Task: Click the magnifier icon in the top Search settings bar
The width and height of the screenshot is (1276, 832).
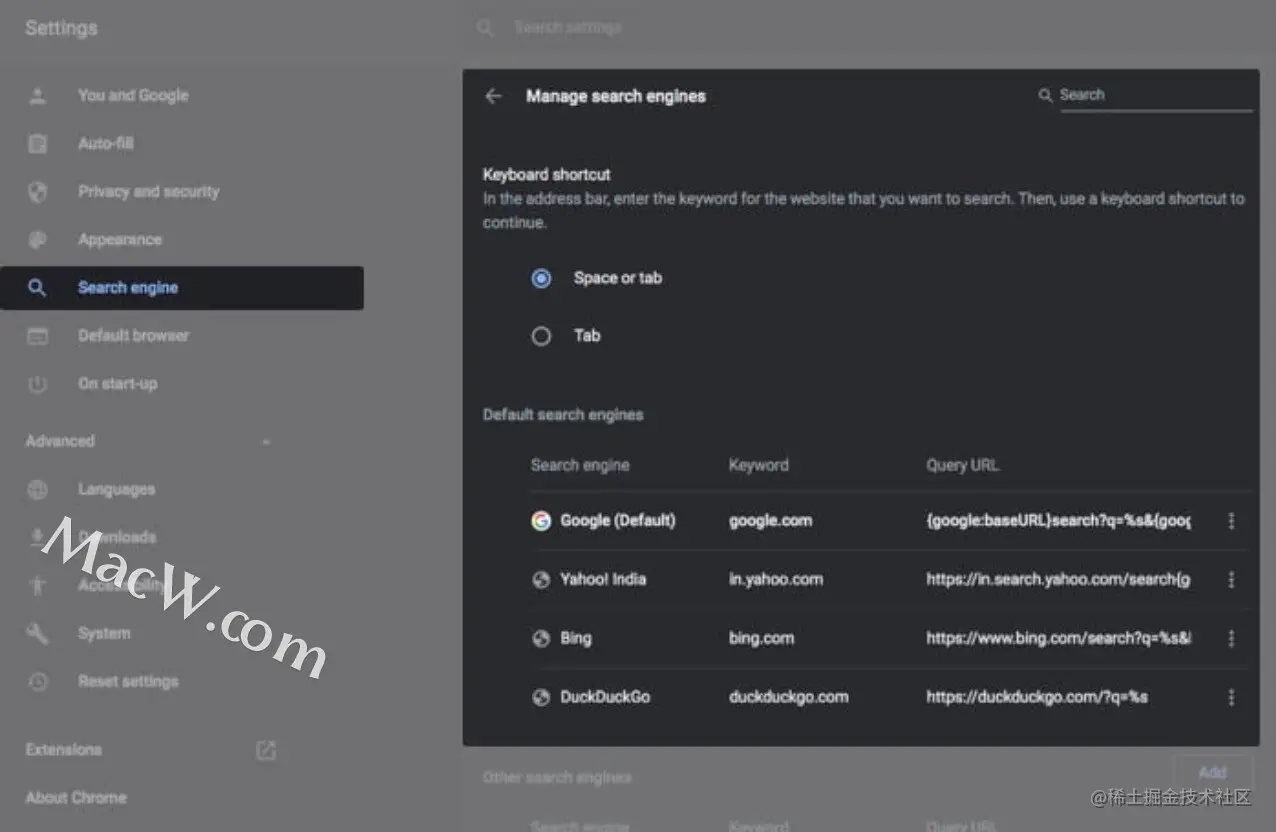Action: coord(486,28)
